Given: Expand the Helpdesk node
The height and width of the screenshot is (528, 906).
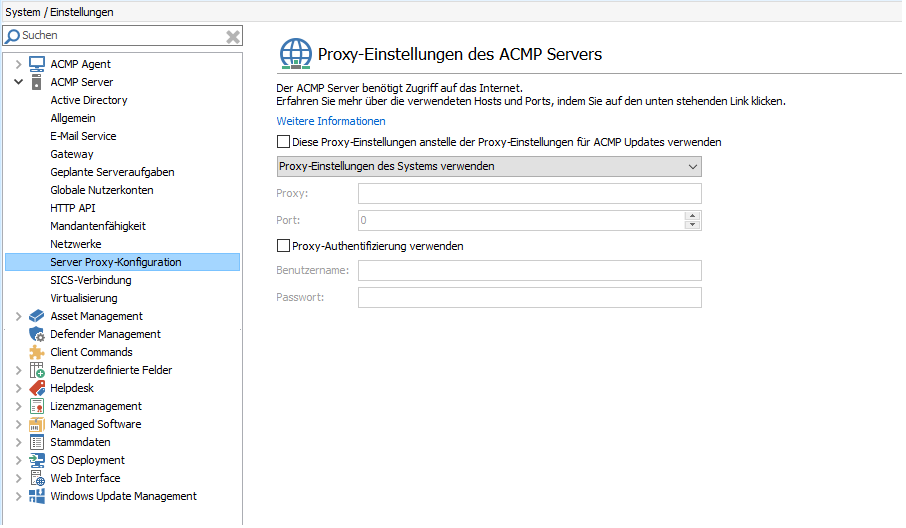Looking at the screenshot, I should (x=18, y=388).
